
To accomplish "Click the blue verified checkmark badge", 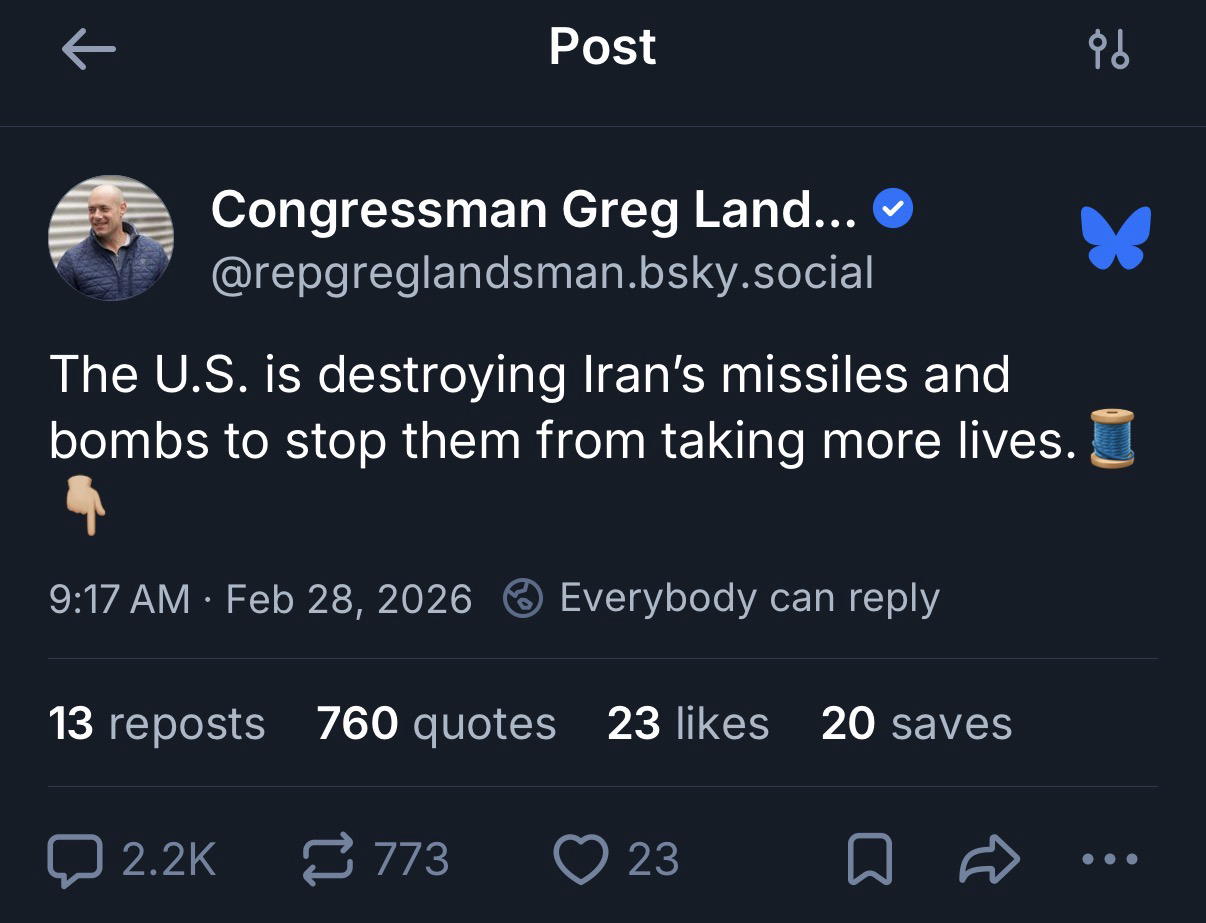I will tap(892, 210).
